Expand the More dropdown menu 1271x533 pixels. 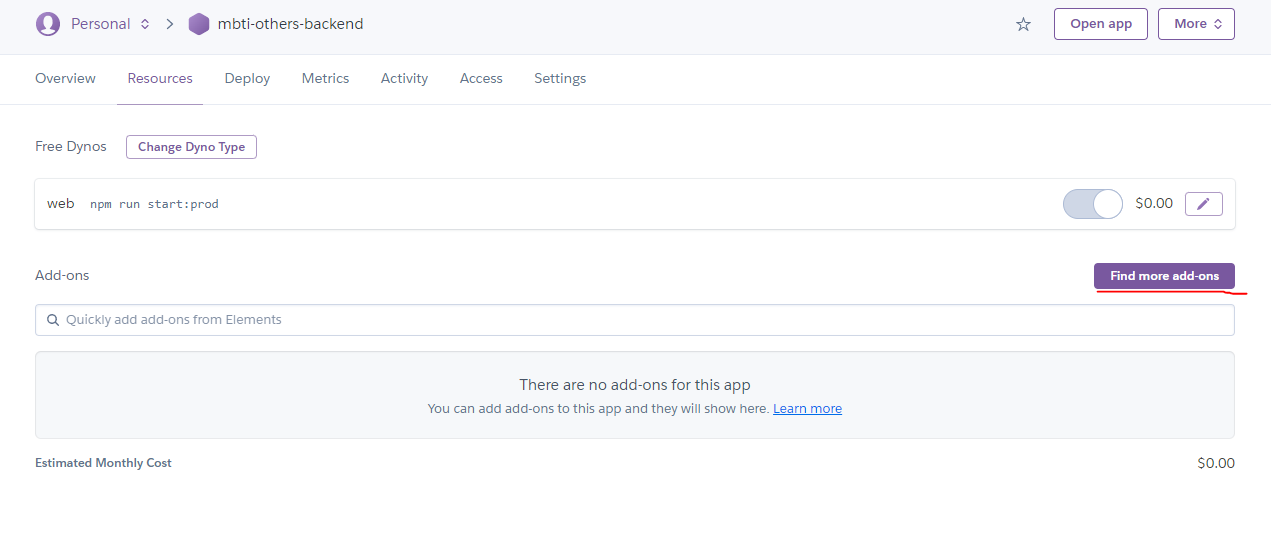(x=1196, y=24)
